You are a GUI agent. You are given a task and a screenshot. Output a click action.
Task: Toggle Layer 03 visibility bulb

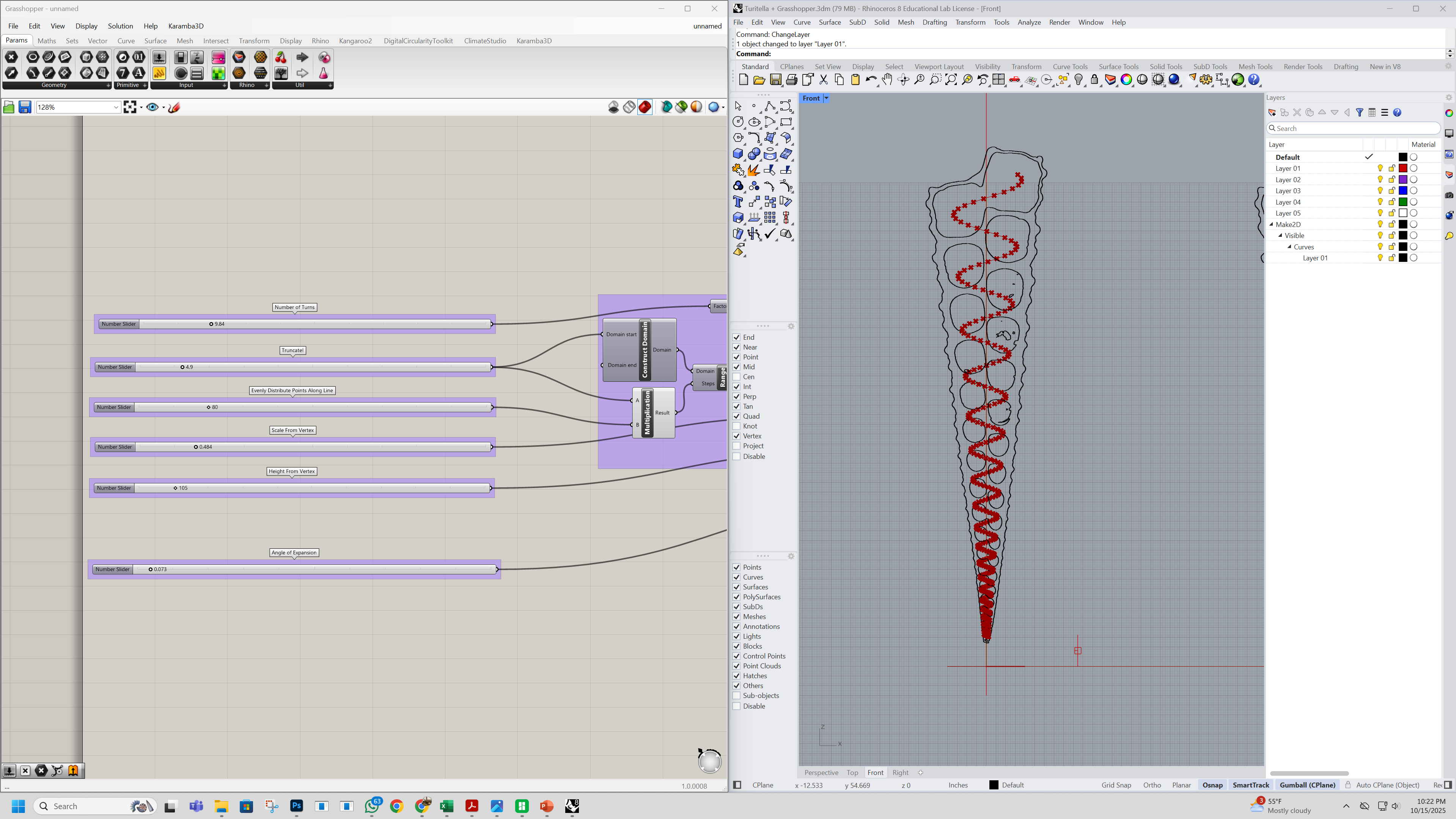pos(1380,191)
